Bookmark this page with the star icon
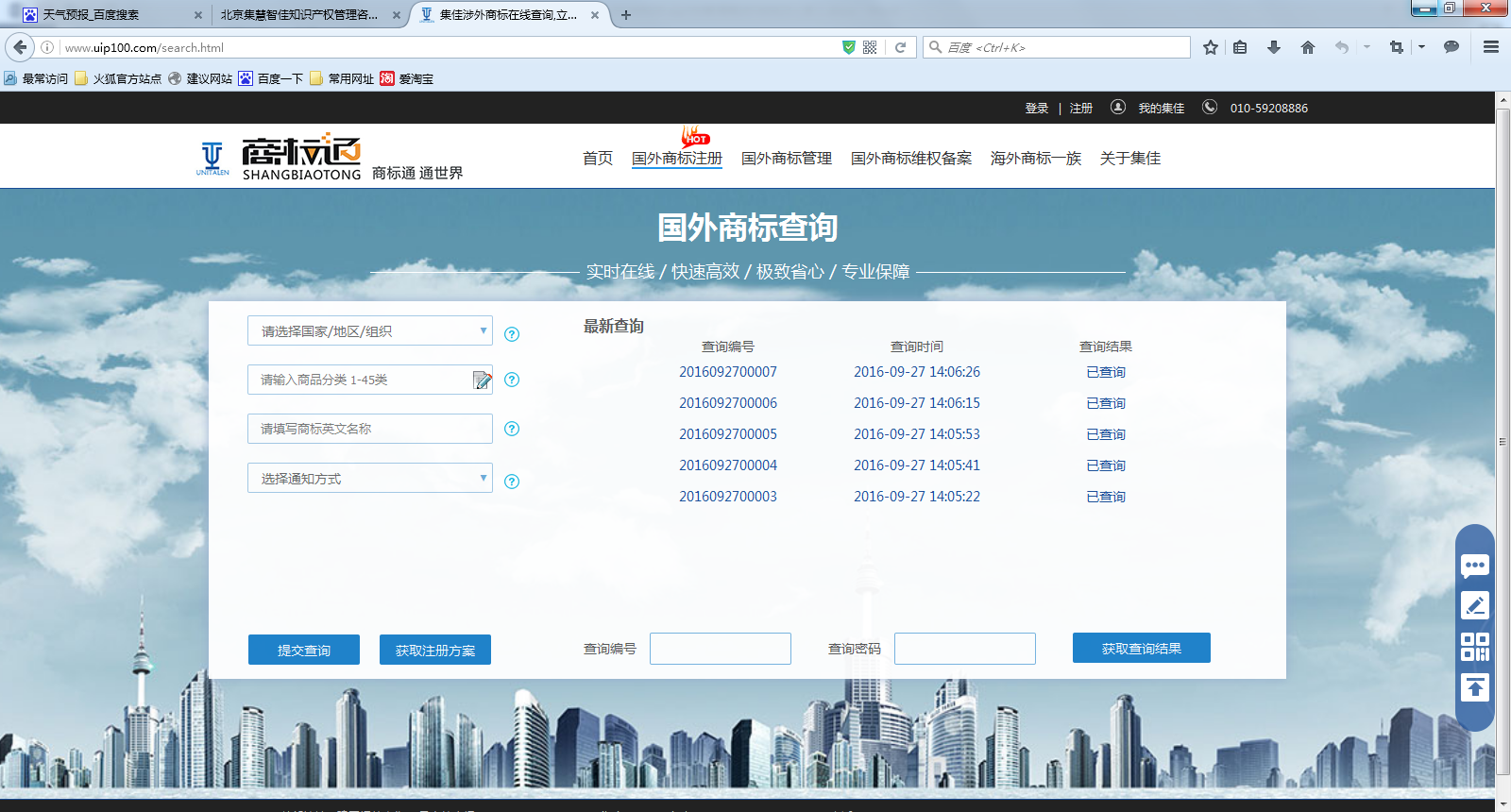 point(1211,47)
